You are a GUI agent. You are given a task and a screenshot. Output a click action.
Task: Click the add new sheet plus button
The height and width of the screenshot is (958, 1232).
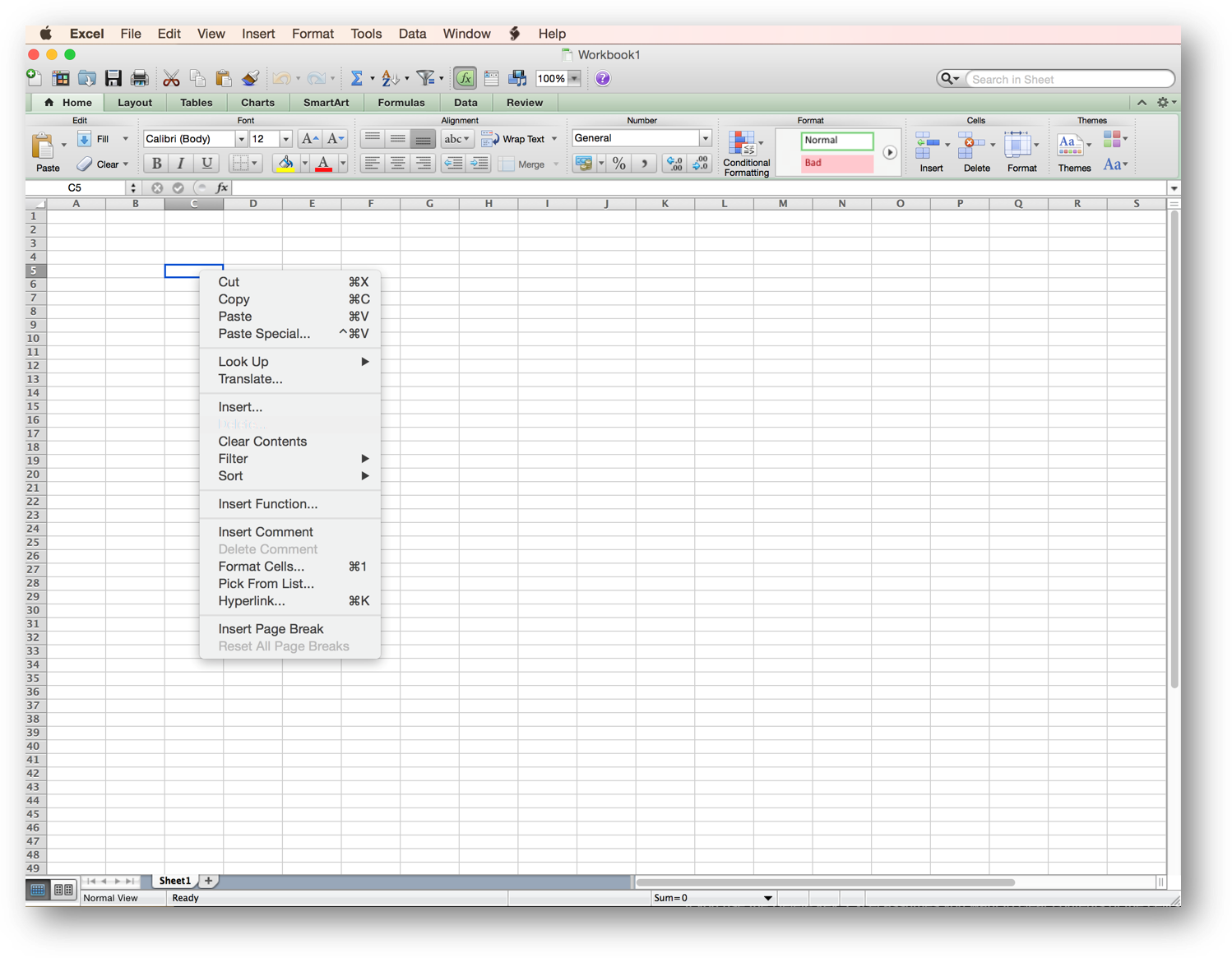[209, 881]
